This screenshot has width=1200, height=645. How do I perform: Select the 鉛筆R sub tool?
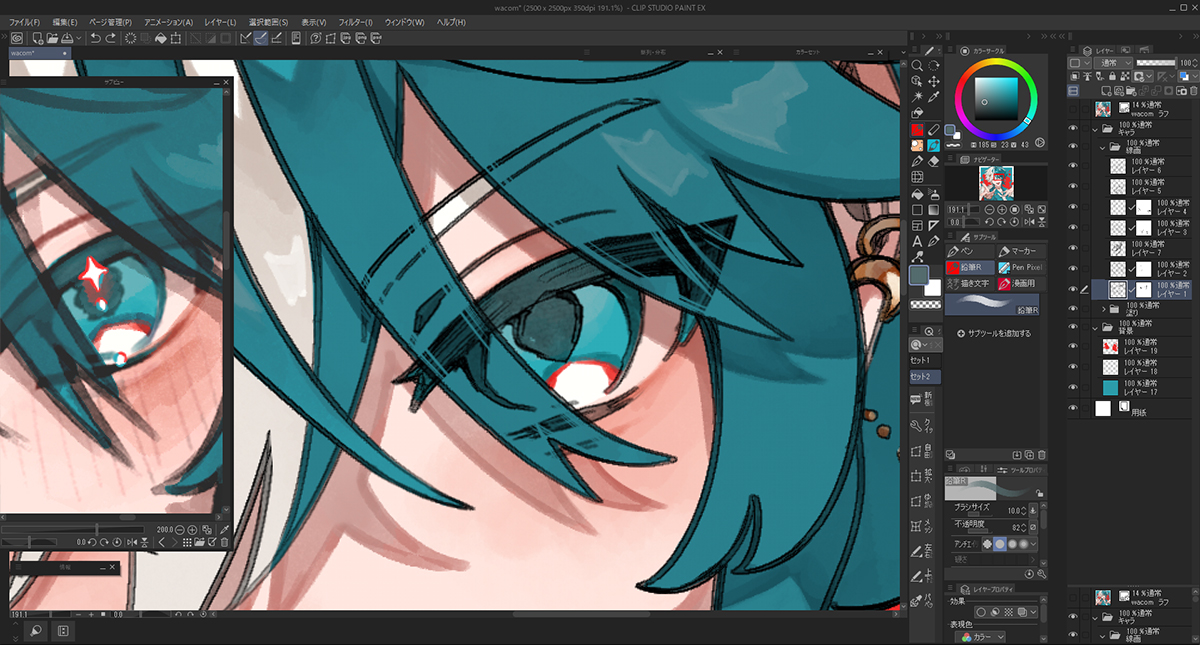pyautogui.click(x=970, y=268)
